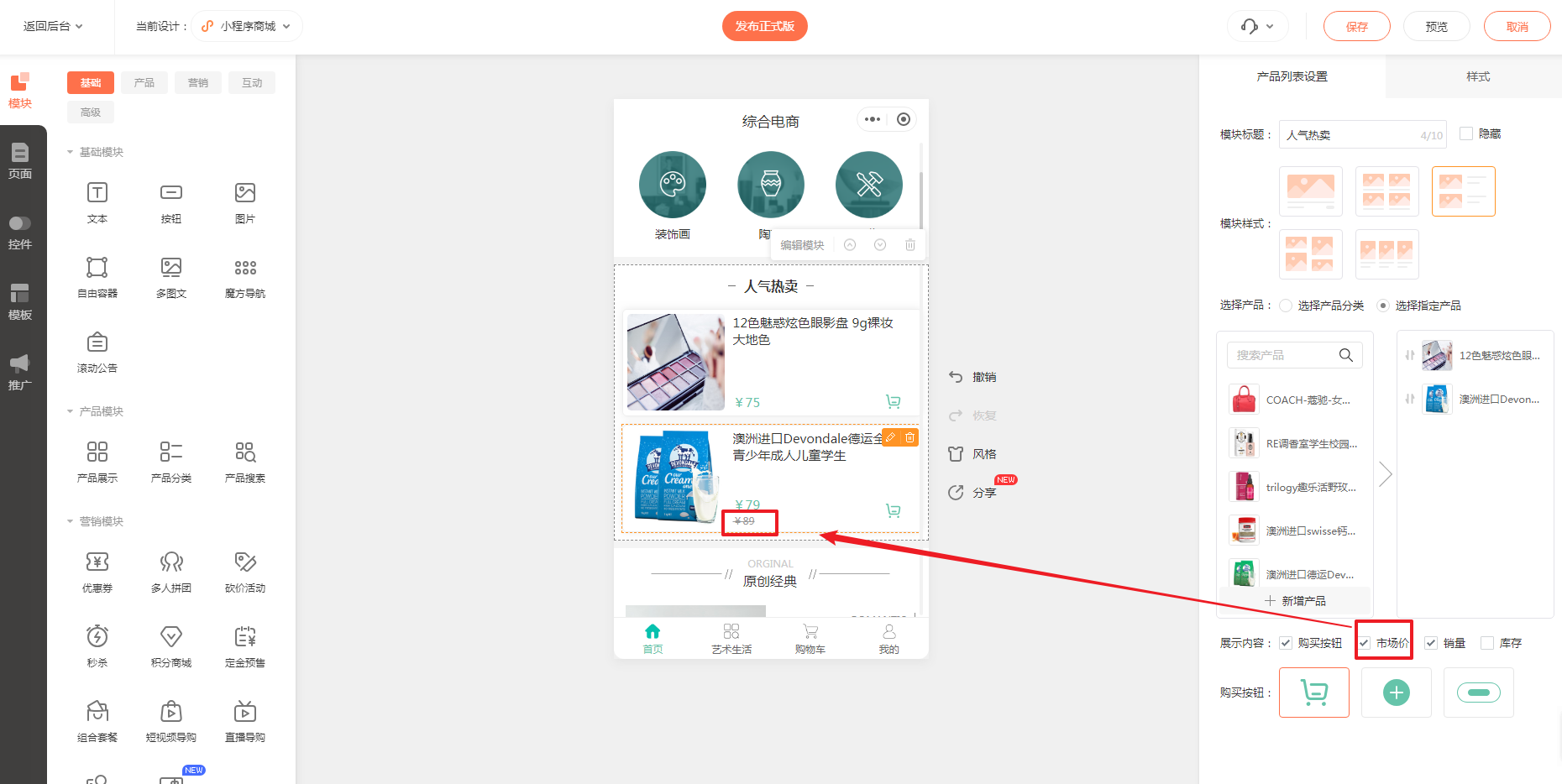Delete the selected Devondale product item
This screenshot has height=784, width=1562.
[x=909, y=437]
